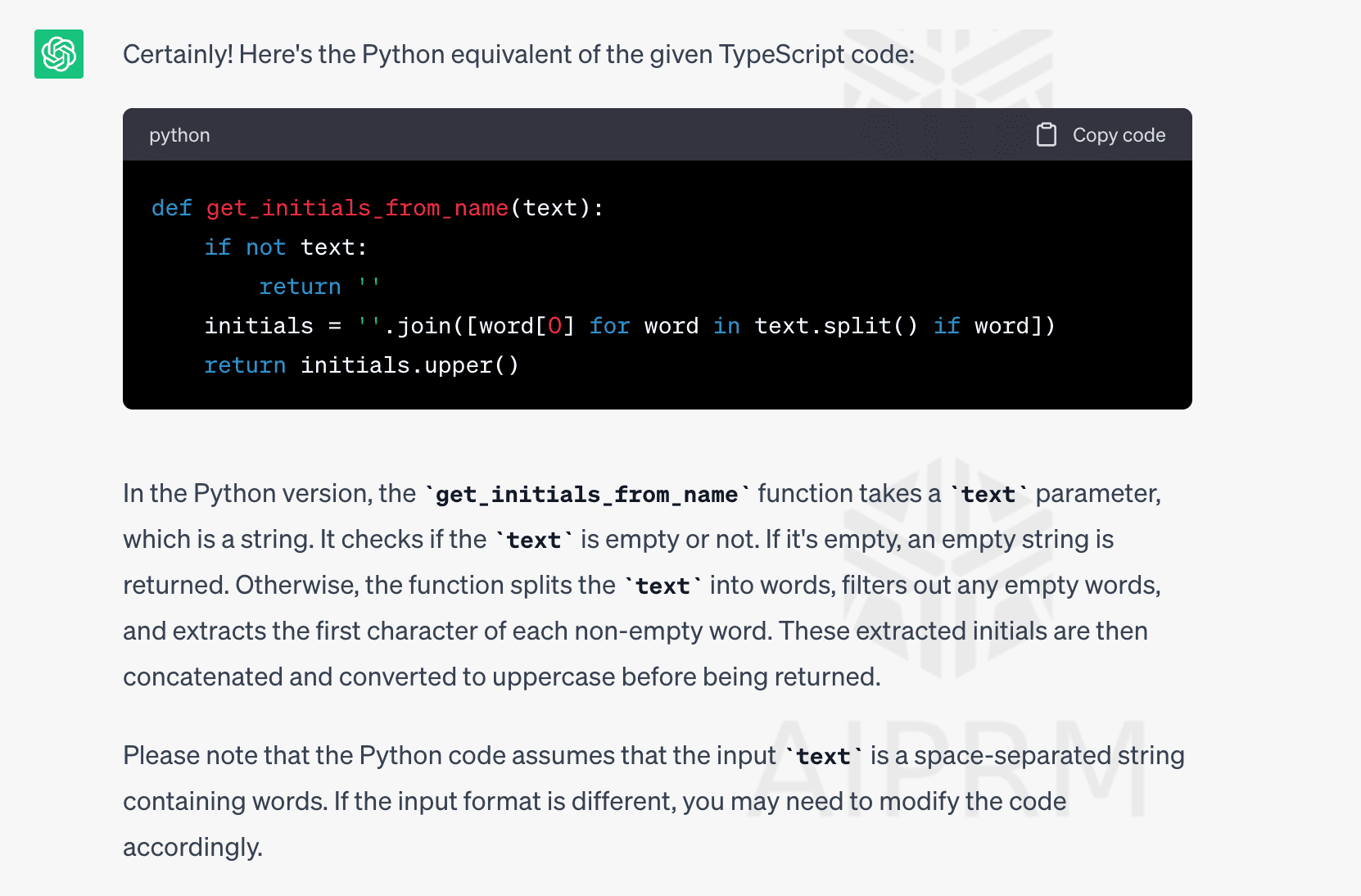Select the def keyword in the code
The height and width of the screenshot is (896, 1361).
tap(171, 207)
